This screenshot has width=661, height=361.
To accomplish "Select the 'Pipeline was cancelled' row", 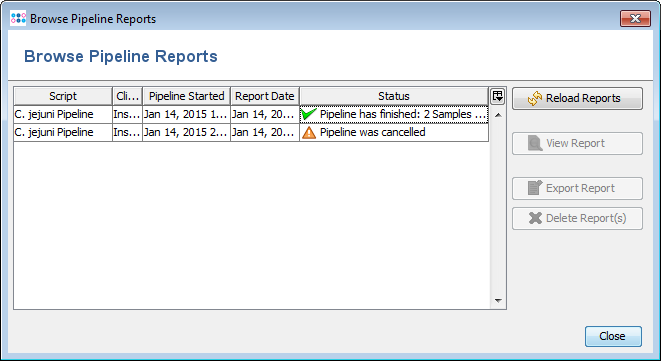I will point(251,132).
